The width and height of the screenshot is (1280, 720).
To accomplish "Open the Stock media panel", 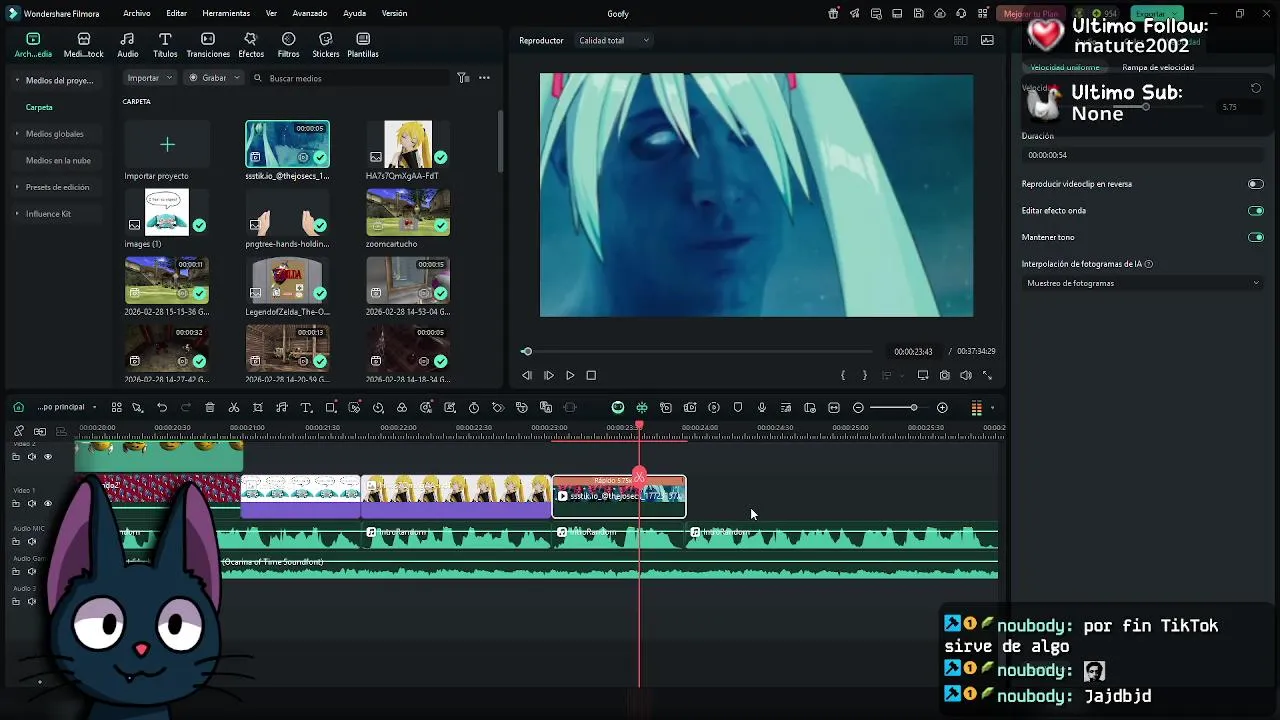I will click(83, 45).
